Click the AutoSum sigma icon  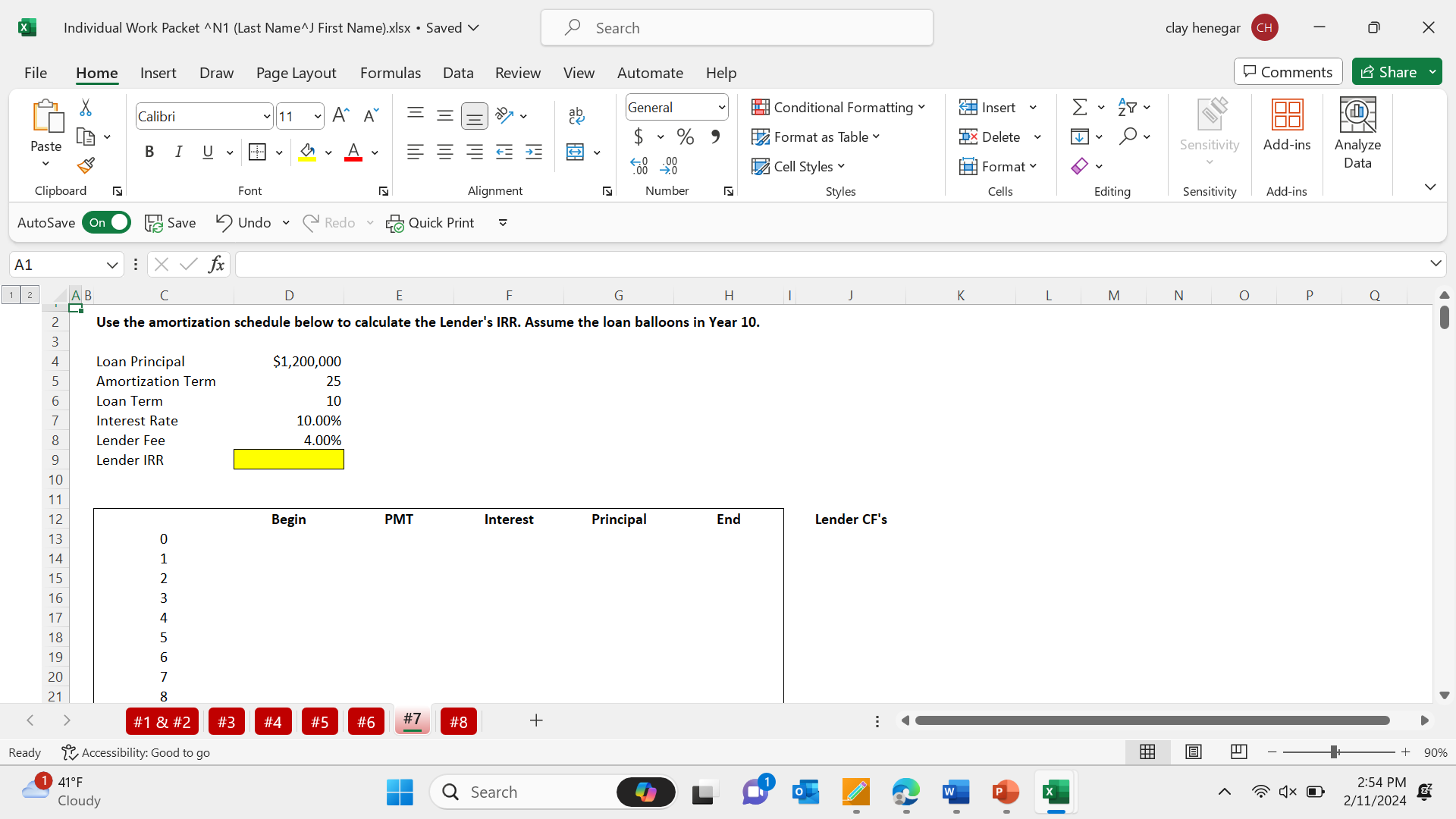coord(1080,107)
